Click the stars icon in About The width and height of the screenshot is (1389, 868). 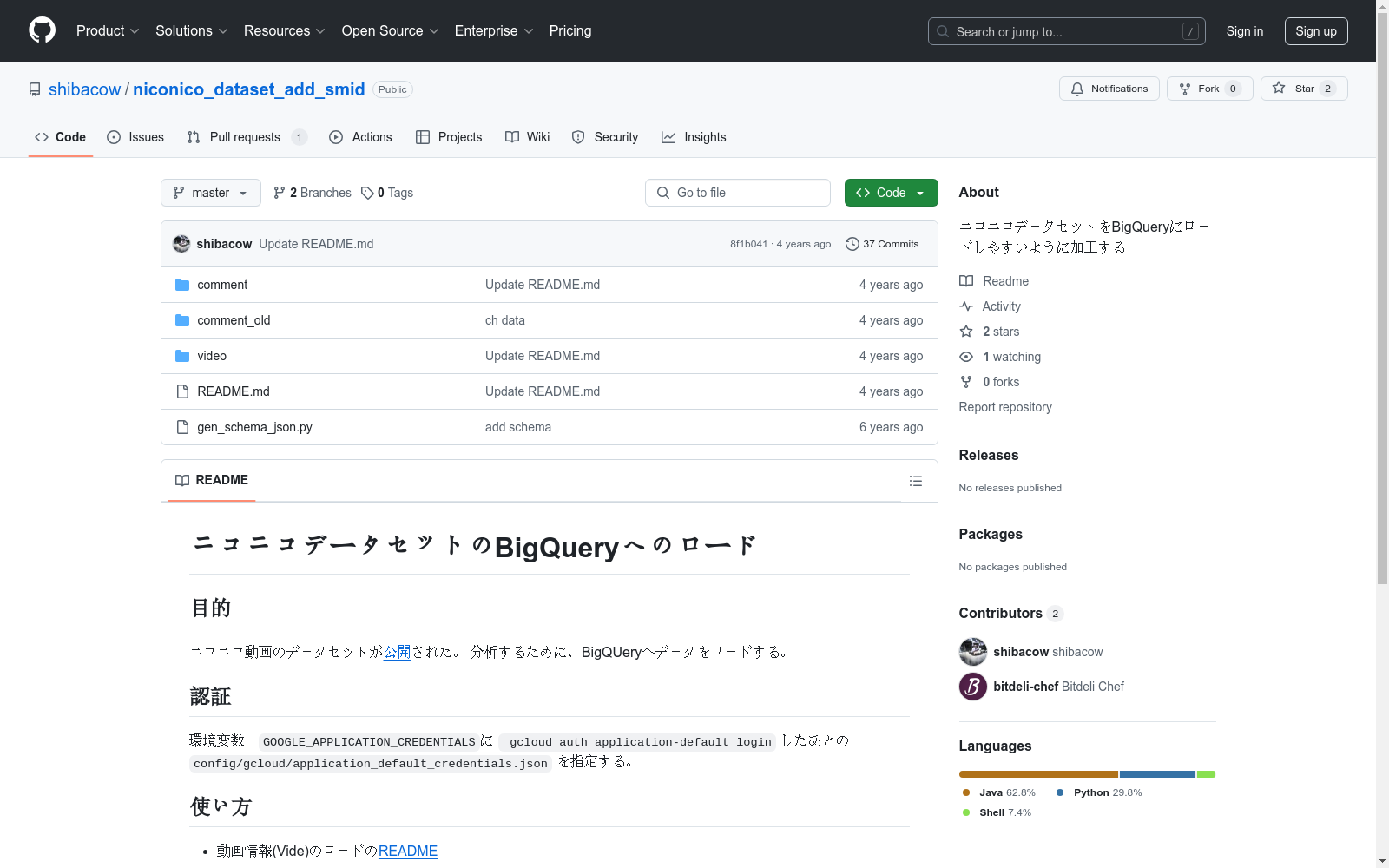[966, 332]
